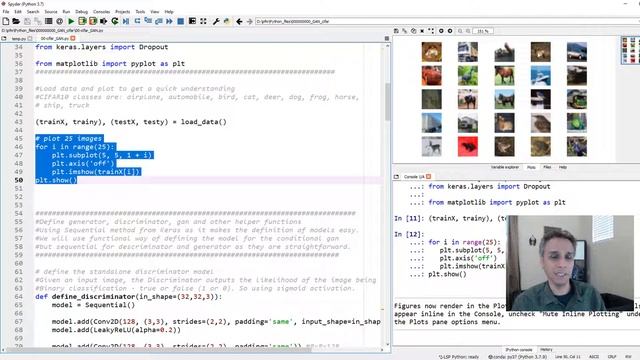The height and width of the screenshot is (360, 640).
Task: Go forward with the right arrow icon
Action: click(x=249, y=21)
